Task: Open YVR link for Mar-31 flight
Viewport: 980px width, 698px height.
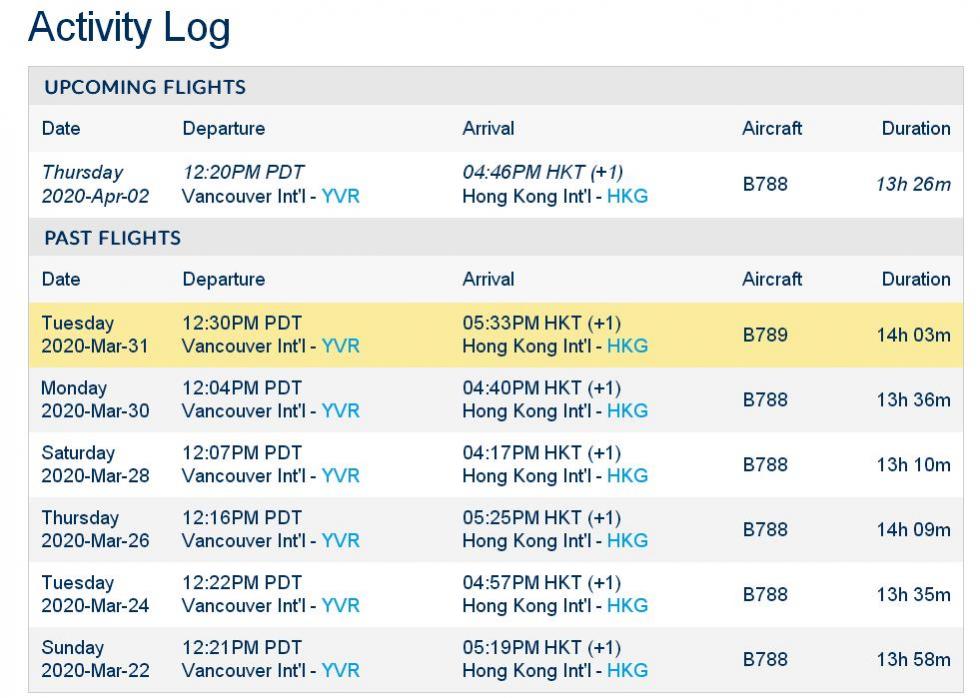Action: [x=340, y=346]
